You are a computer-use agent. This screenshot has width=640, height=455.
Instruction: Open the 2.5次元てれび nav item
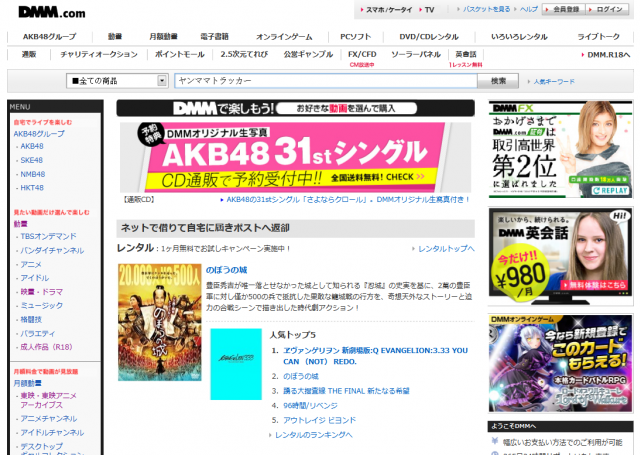244,54
